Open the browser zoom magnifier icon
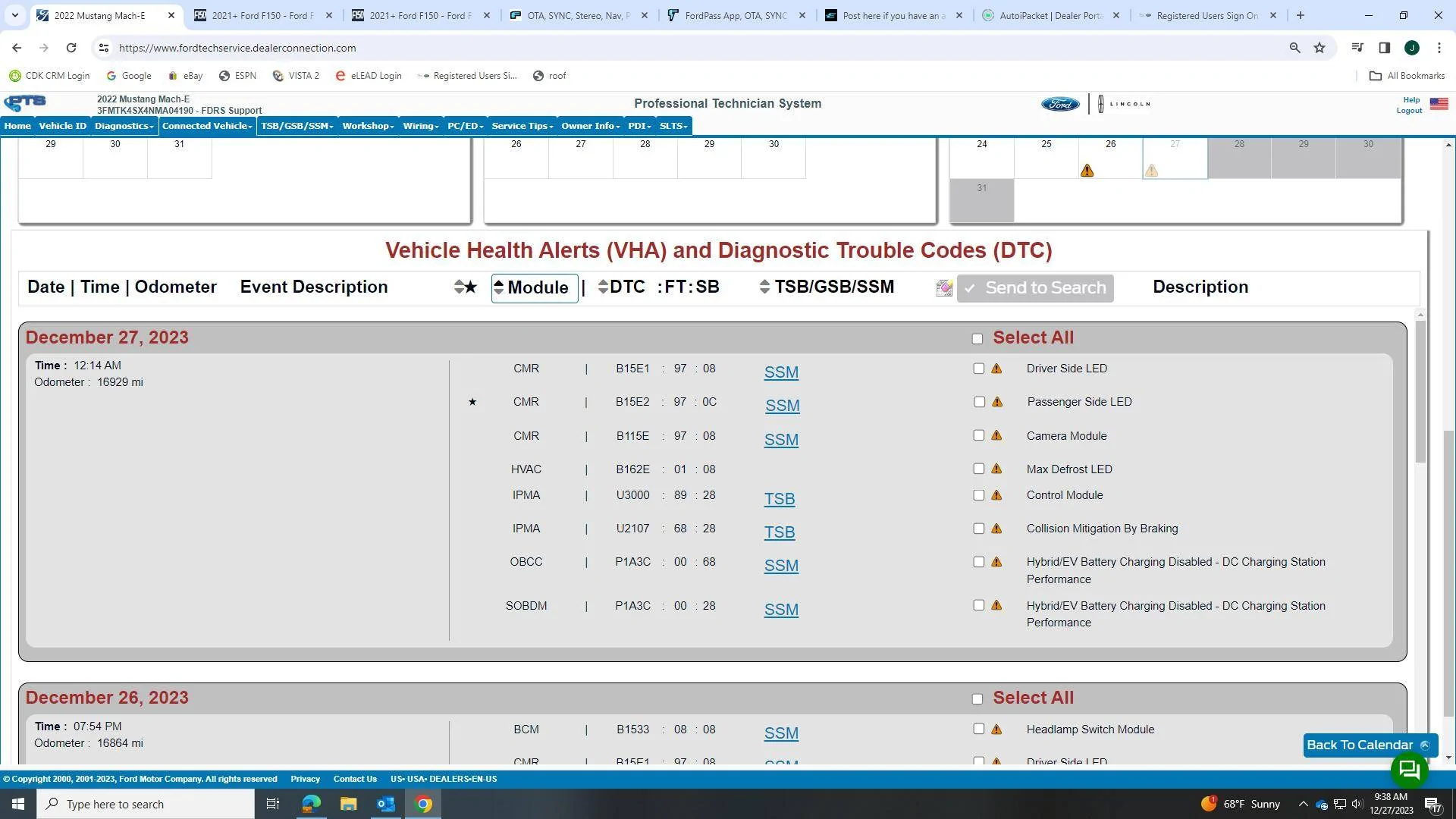The image size is (1456, 819). tap(1295, 48)
